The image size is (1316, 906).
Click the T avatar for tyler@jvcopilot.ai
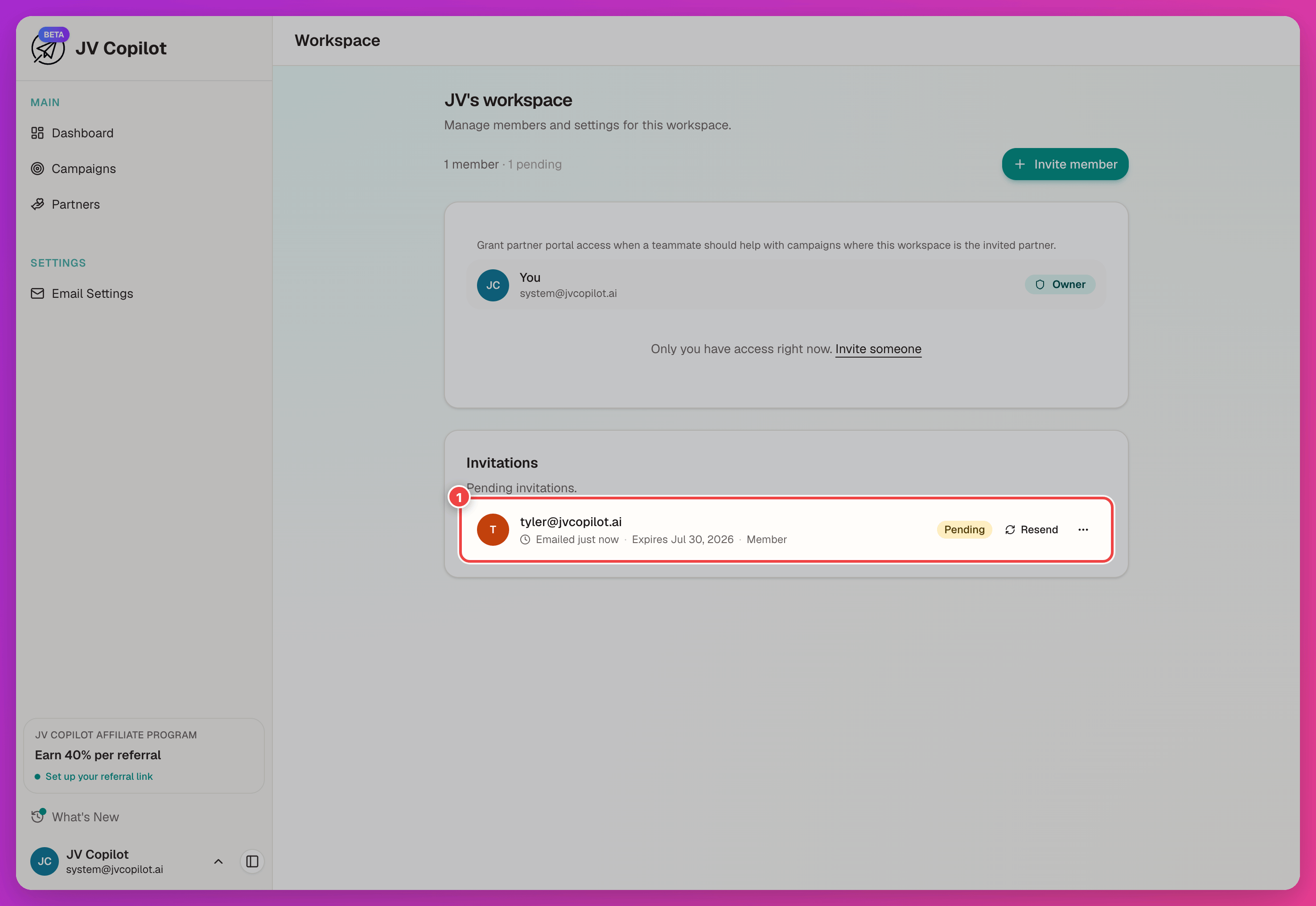[x=493, y=530]
